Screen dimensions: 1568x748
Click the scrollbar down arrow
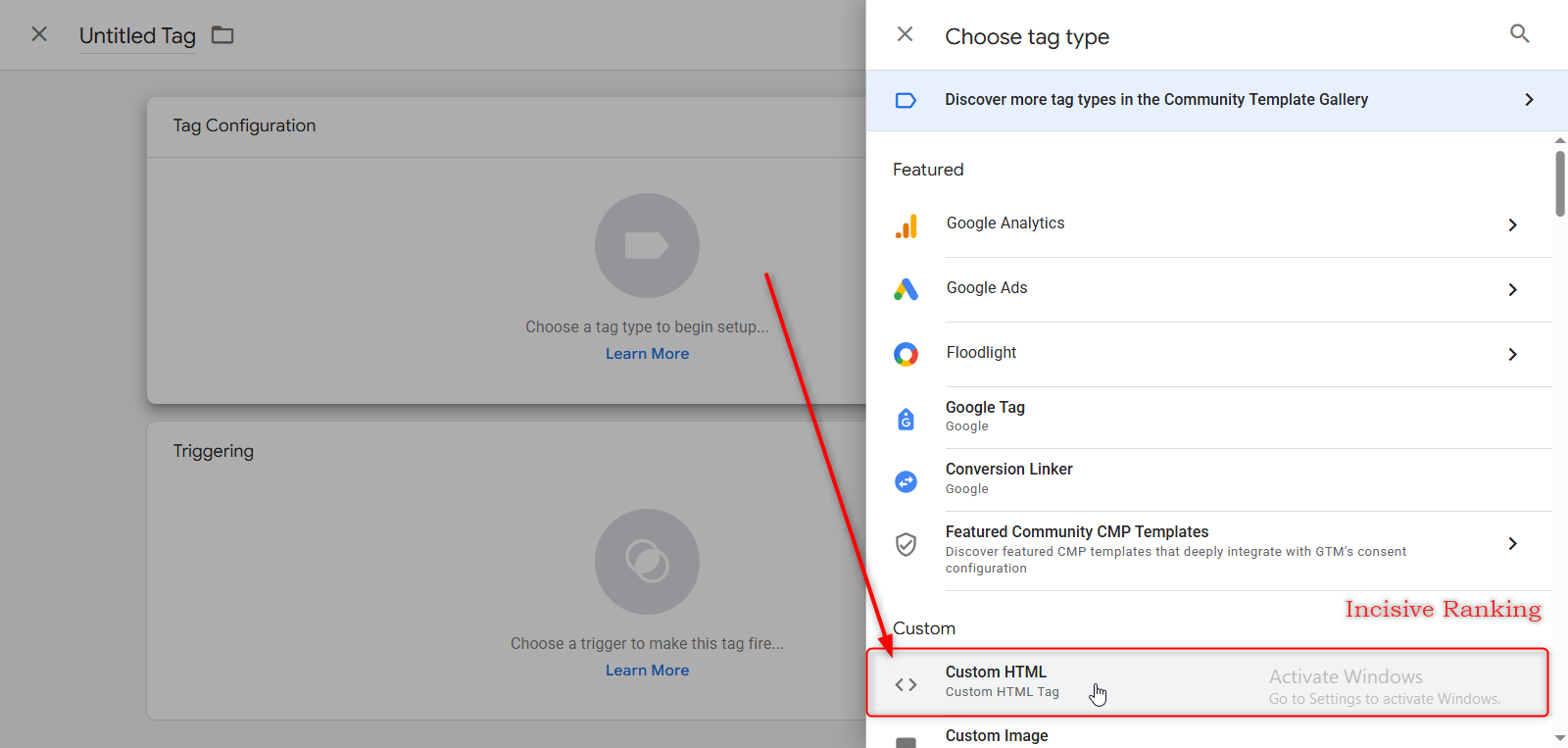pos(1560,738)
